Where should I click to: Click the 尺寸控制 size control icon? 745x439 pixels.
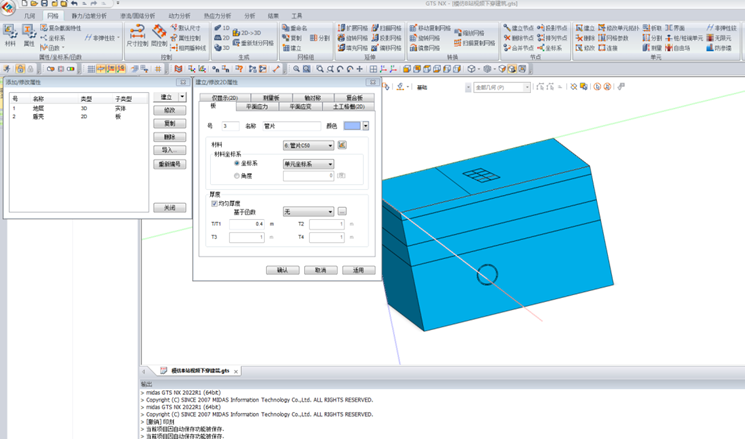tap(137, 36)
